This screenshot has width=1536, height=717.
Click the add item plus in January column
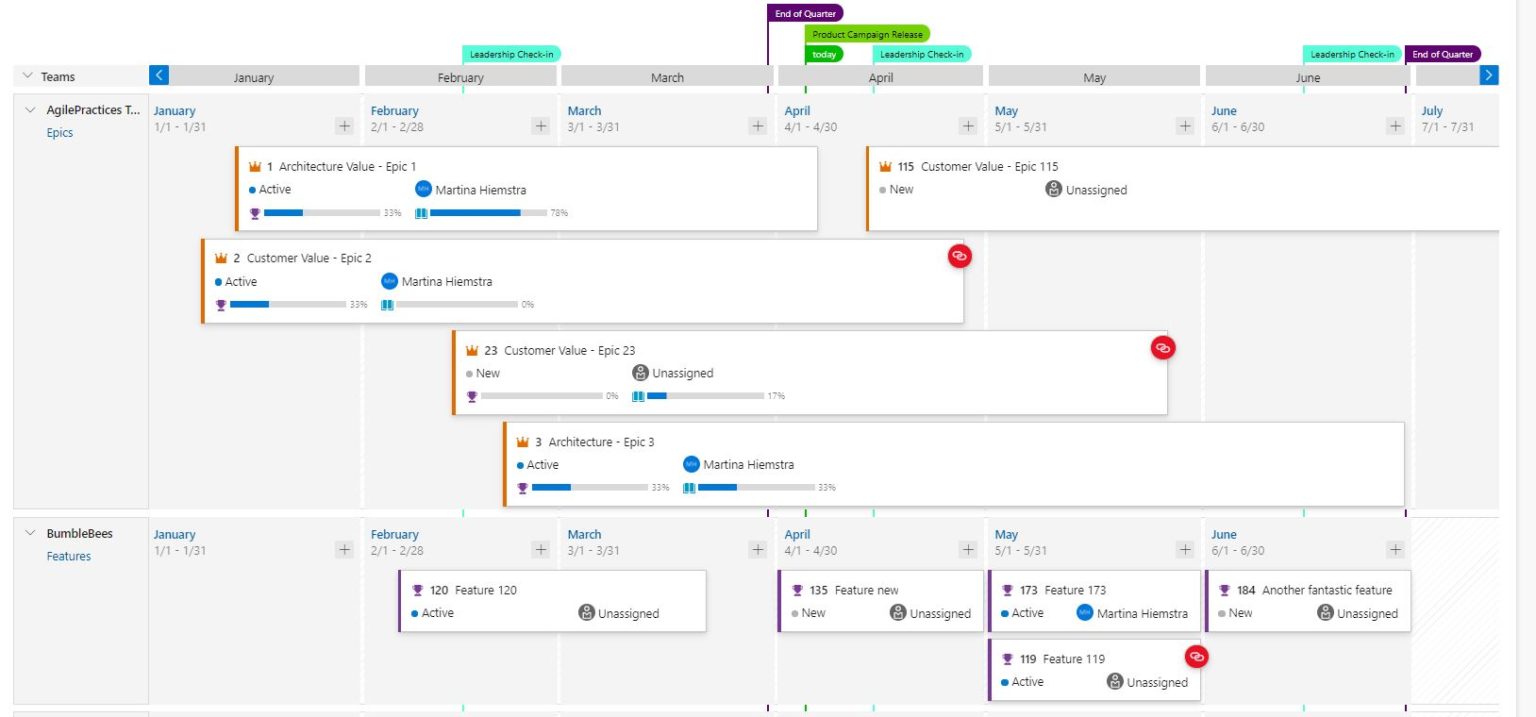[x=344, y=126]
